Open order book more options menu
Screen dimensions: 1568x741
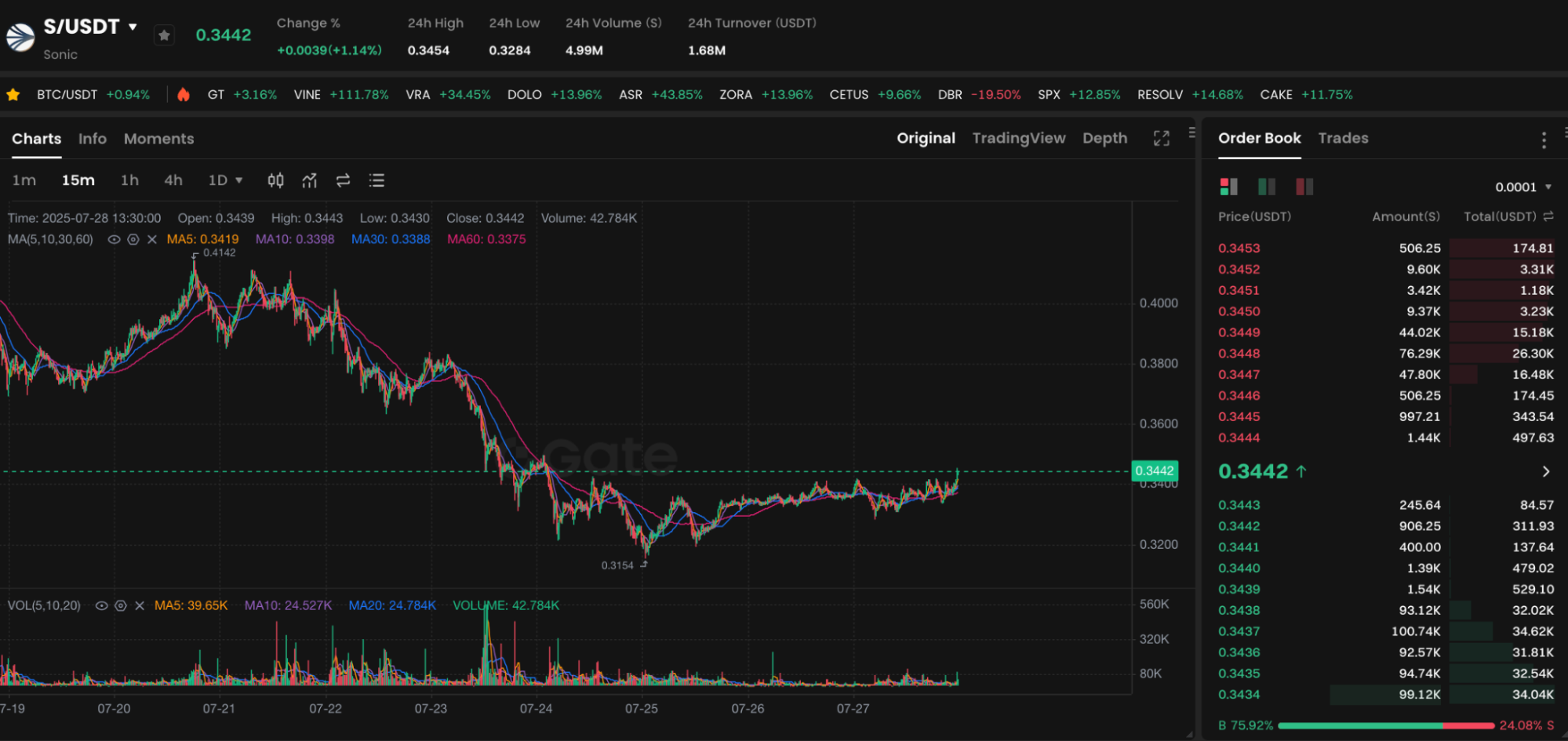click(x=1544, y=140)
